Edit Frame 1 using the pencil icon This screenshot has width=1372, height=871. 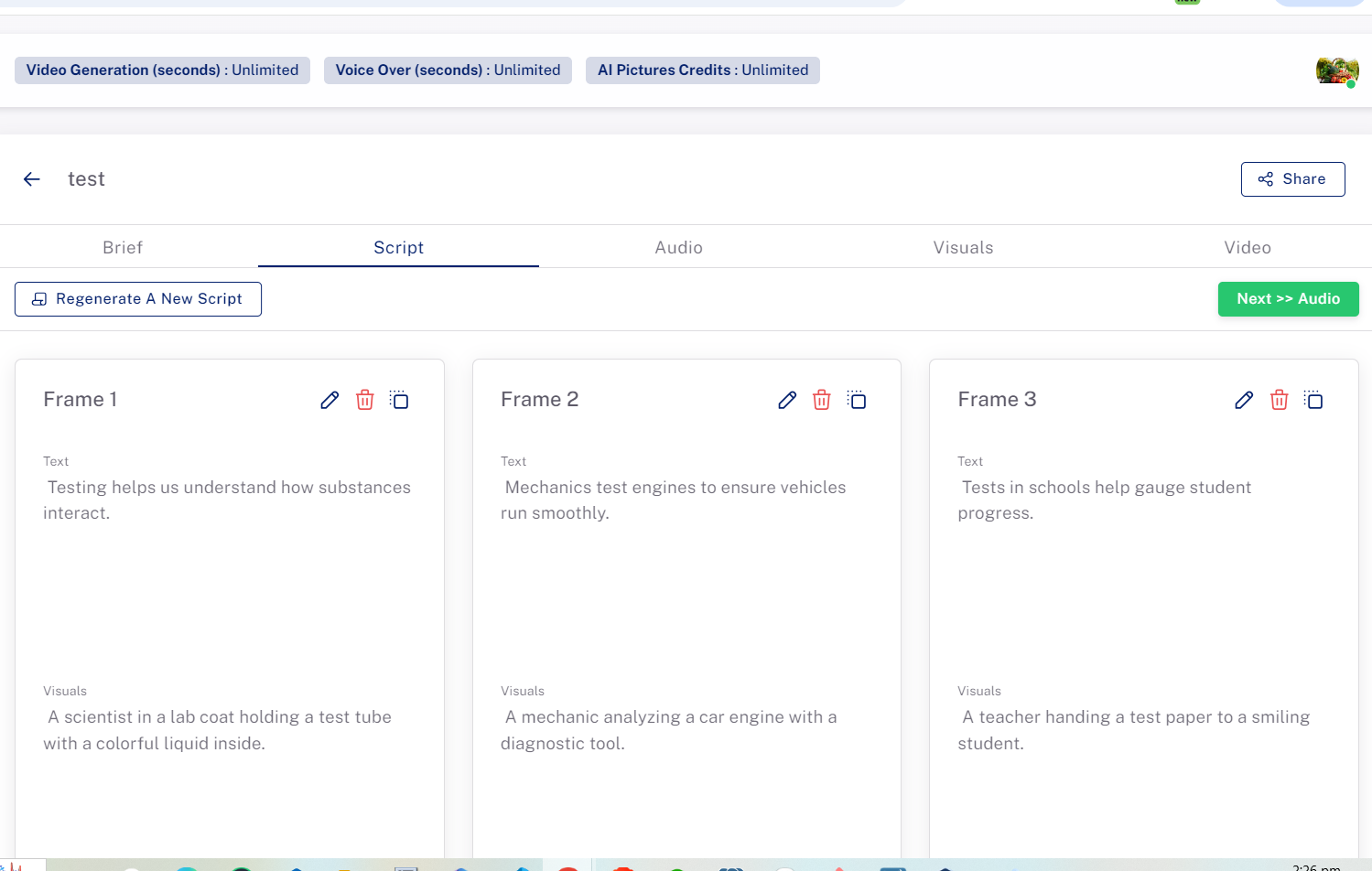[x=329, y=400]
